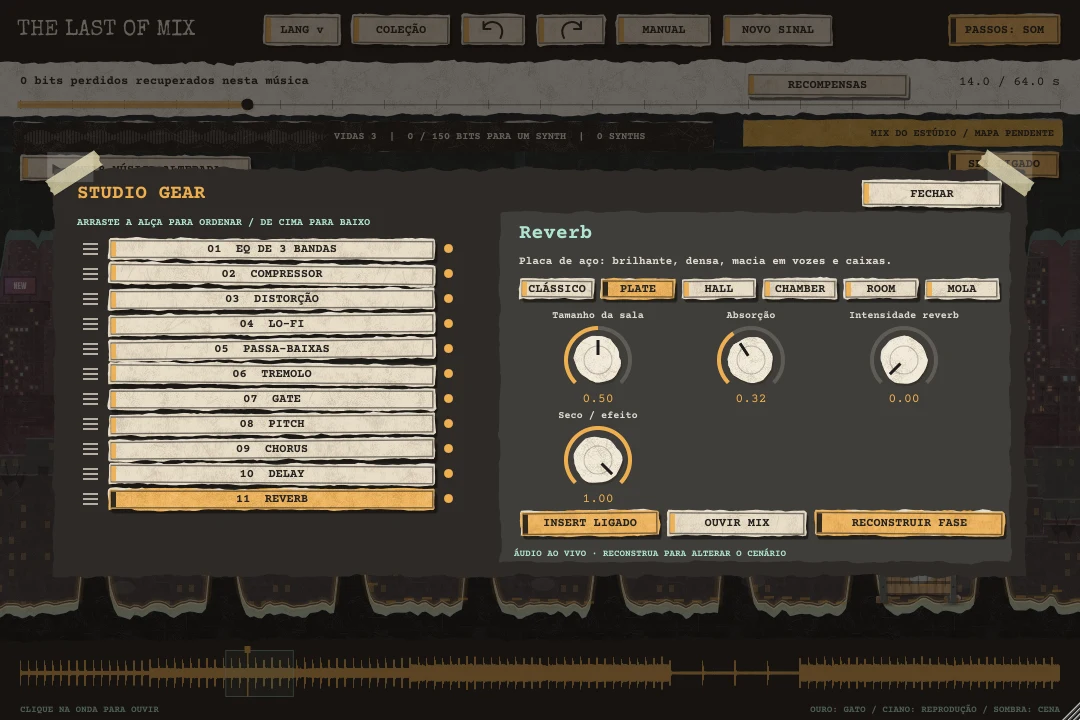Choose the Chamber reverb type
Screen dimensions: 1080x720
(800, 289)
